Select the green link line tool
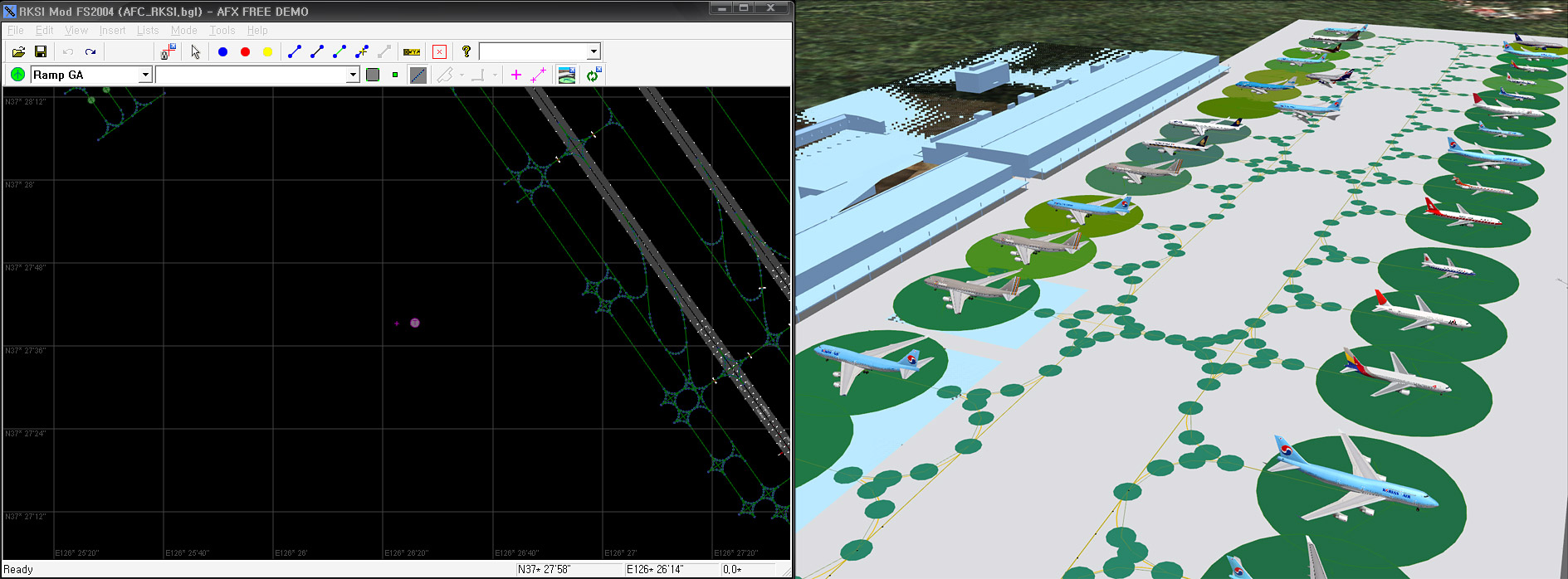1568x579 pixels. 339,51
